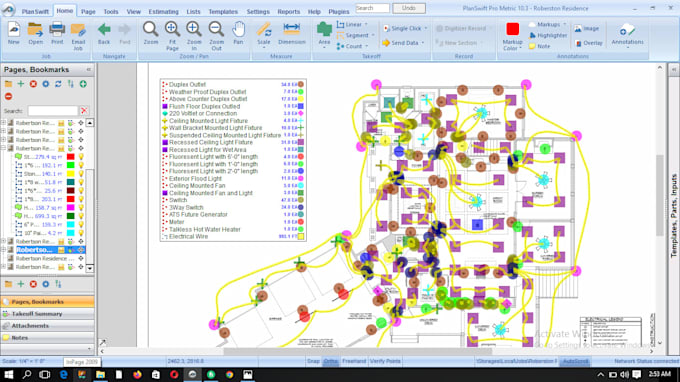Toggle lightbulb for the 51.8 m item
Screen dimensions: 680x382
tap(81, 182)
